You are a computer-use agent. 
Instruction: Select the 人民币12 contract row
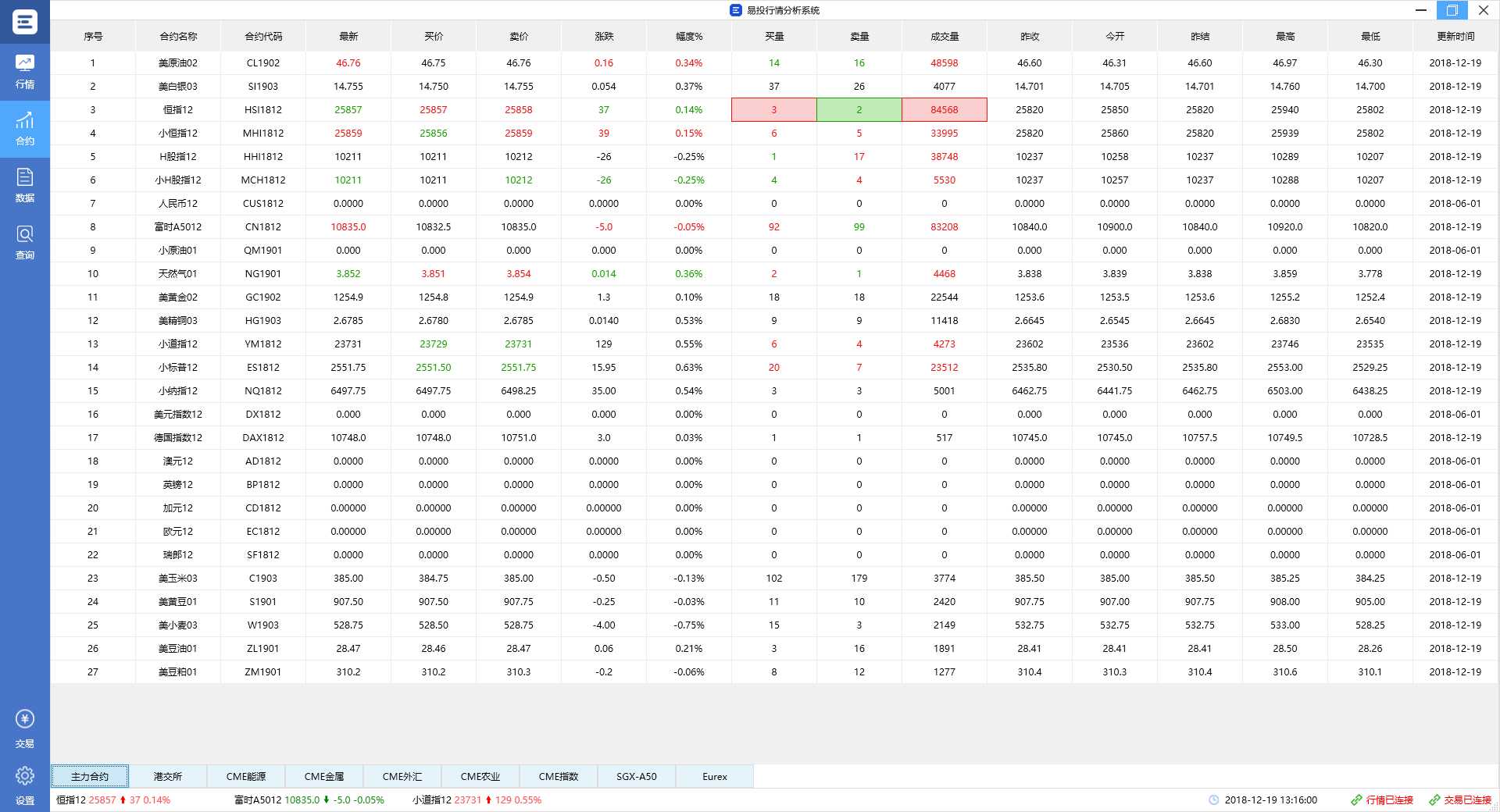tap(774, 203)
